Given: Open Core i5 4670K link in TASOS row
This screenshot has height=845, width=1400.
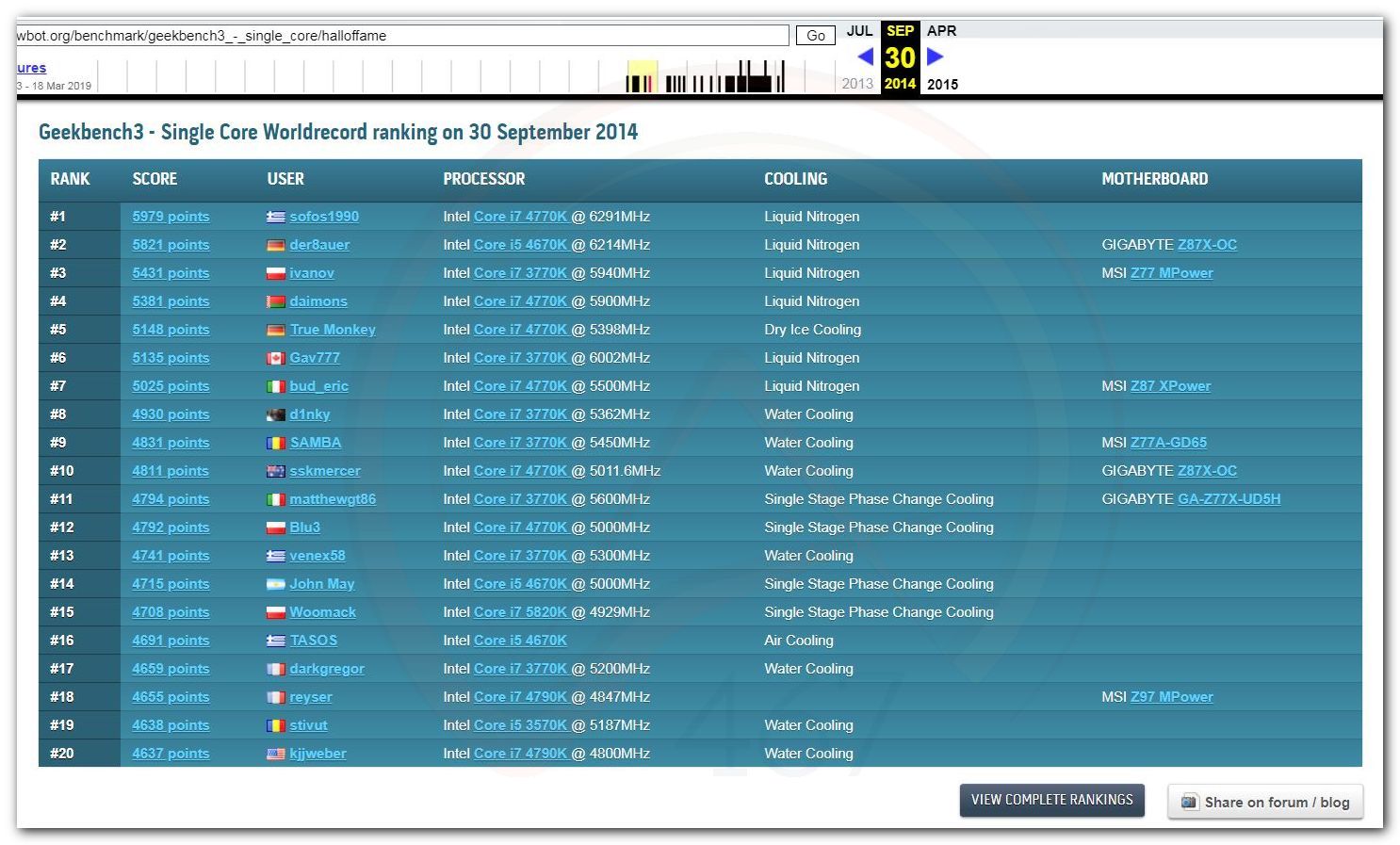Looking at the screenshot, I should click(x=520, y=641).
